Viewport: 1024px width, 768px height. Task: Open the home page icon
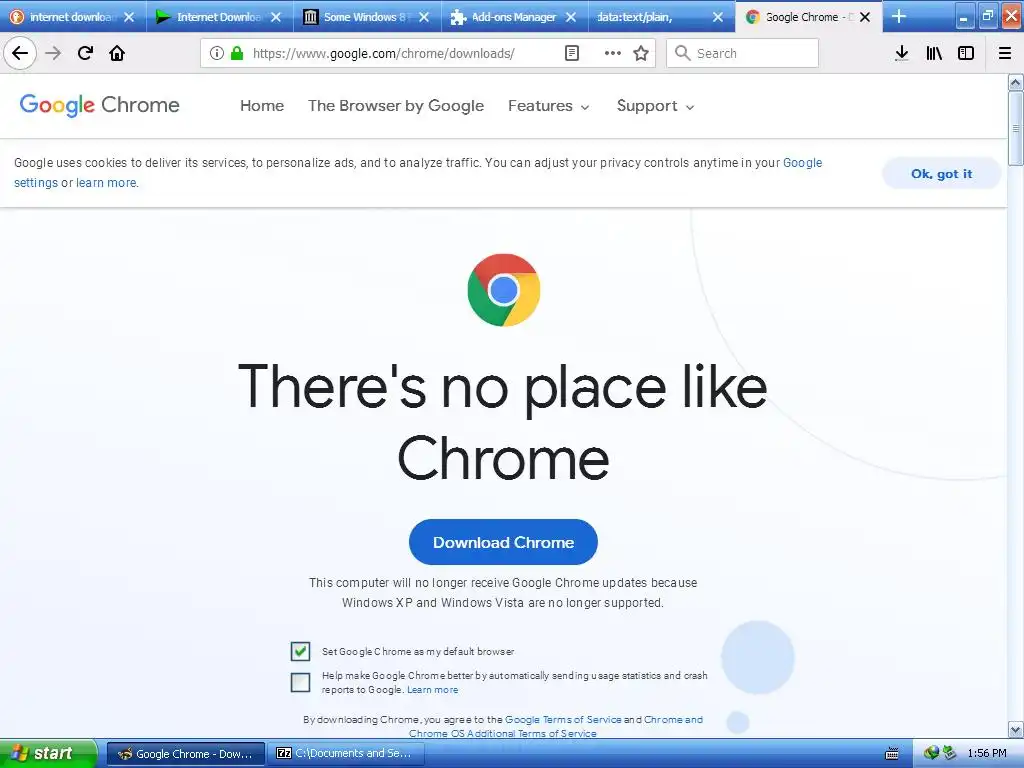pyautogui.click(x=117, y=53)
